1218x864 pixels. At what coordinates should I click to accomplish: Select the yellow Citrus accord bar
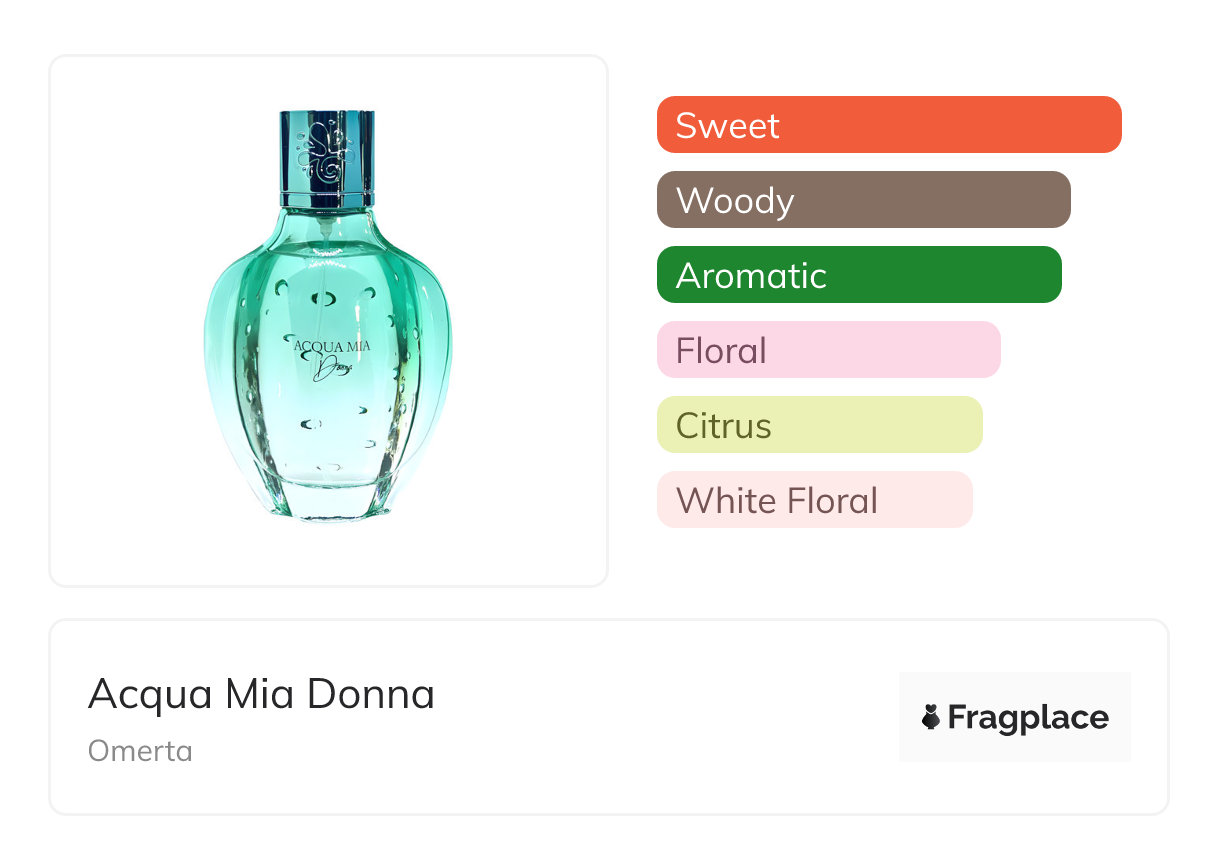pyautogui.click(x=819, y=425)
